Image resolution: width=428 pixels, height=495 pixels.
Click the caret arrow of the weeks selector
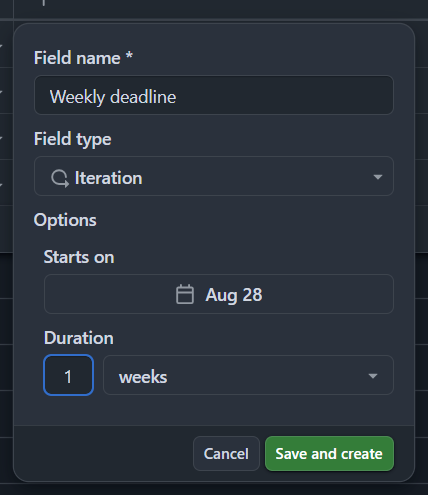[x=373, y=376]
